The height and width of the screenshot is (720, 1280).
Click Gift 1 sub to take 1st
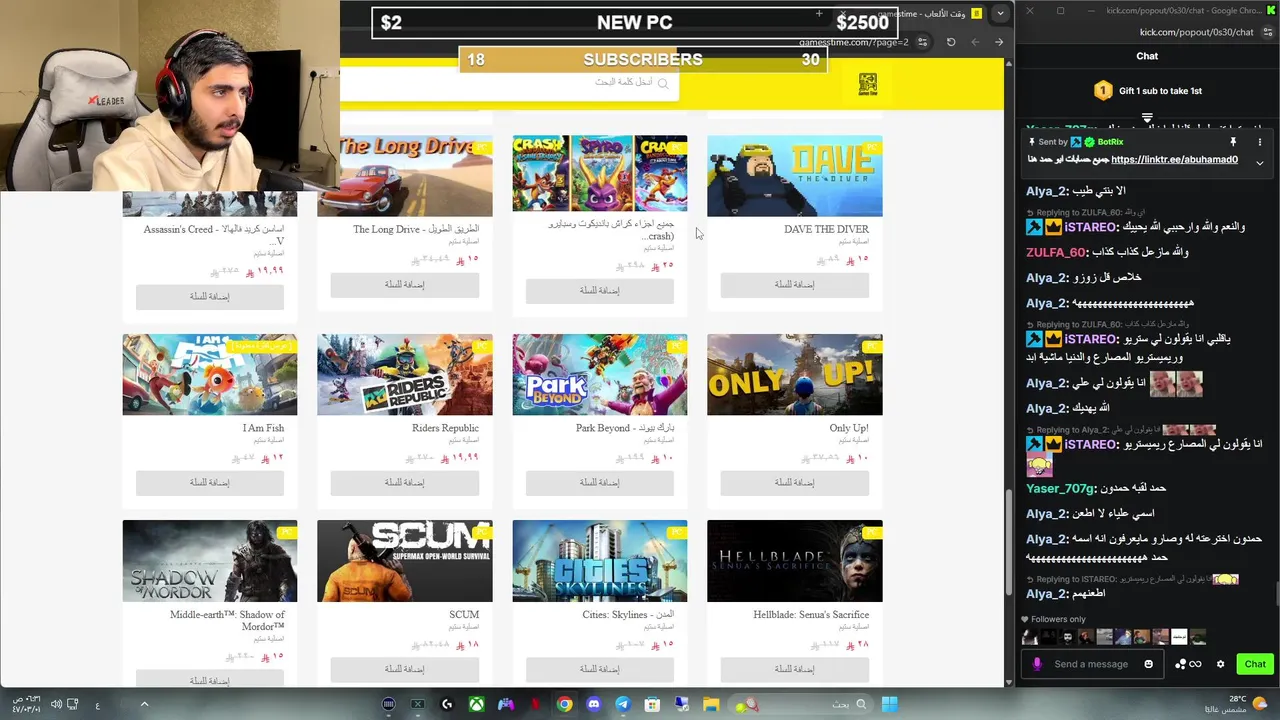[x=1160, y=91]
